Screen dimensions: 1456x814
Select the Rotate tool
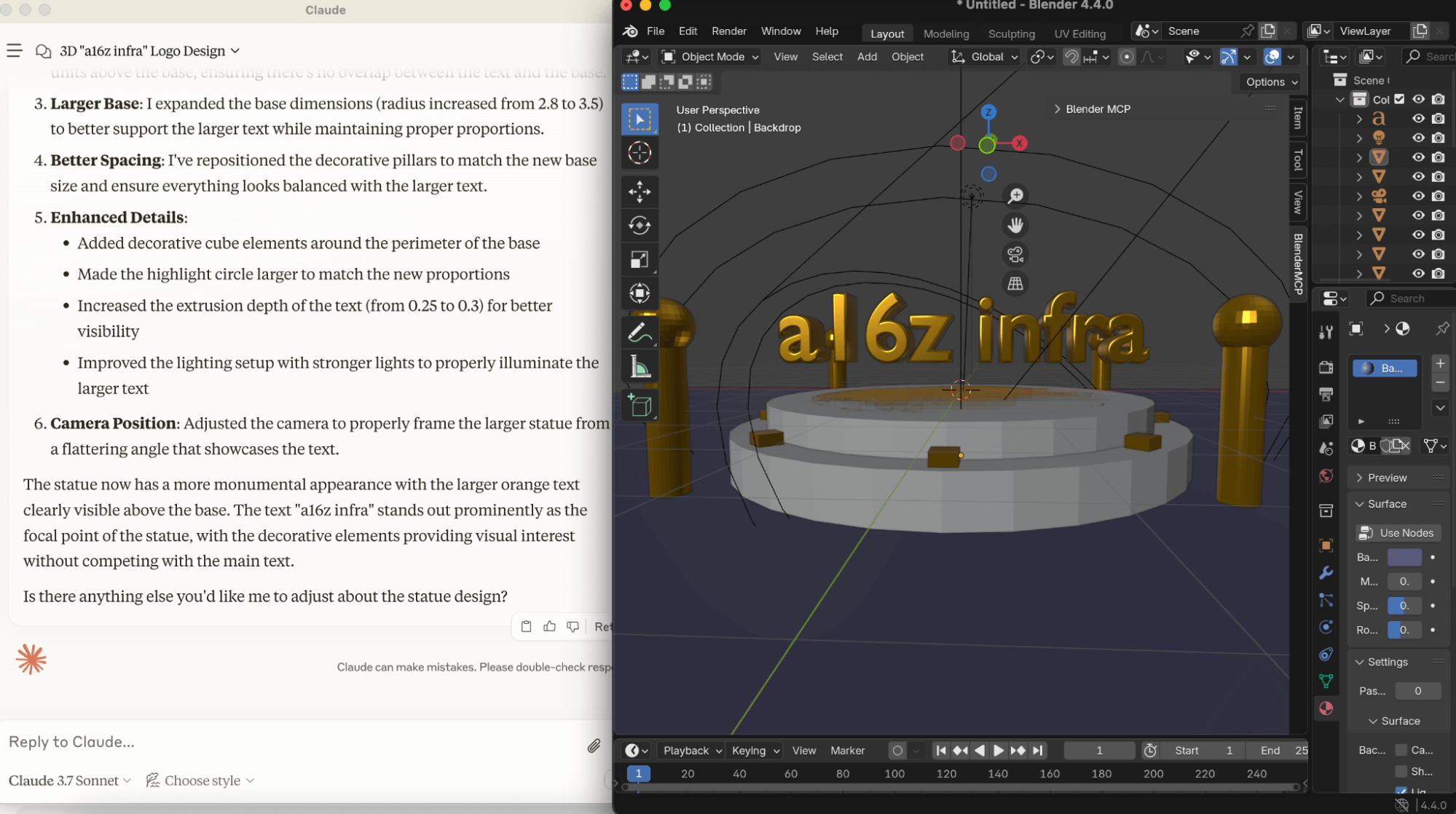pyautogui.click(x=639, y=226)
